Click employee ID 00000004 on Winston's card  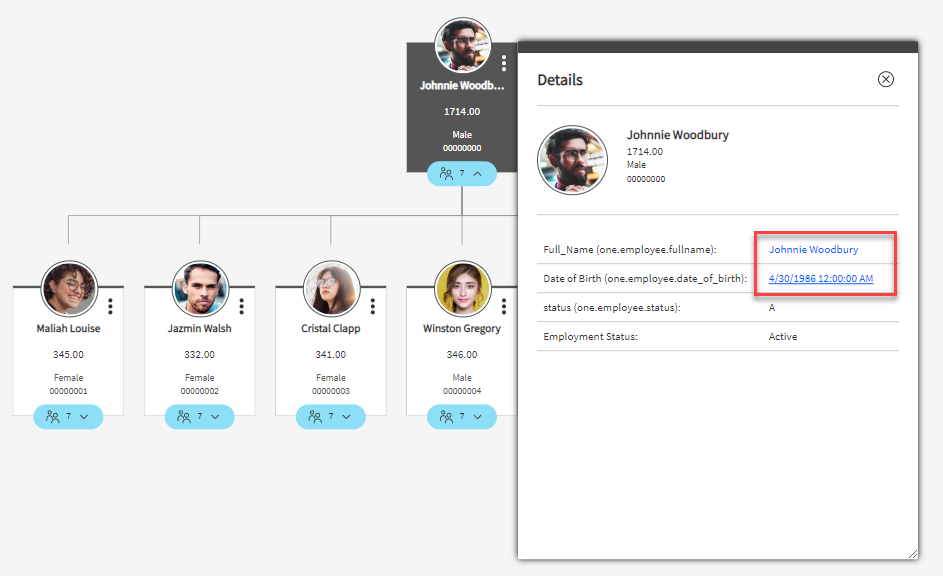tap(462, 391)
